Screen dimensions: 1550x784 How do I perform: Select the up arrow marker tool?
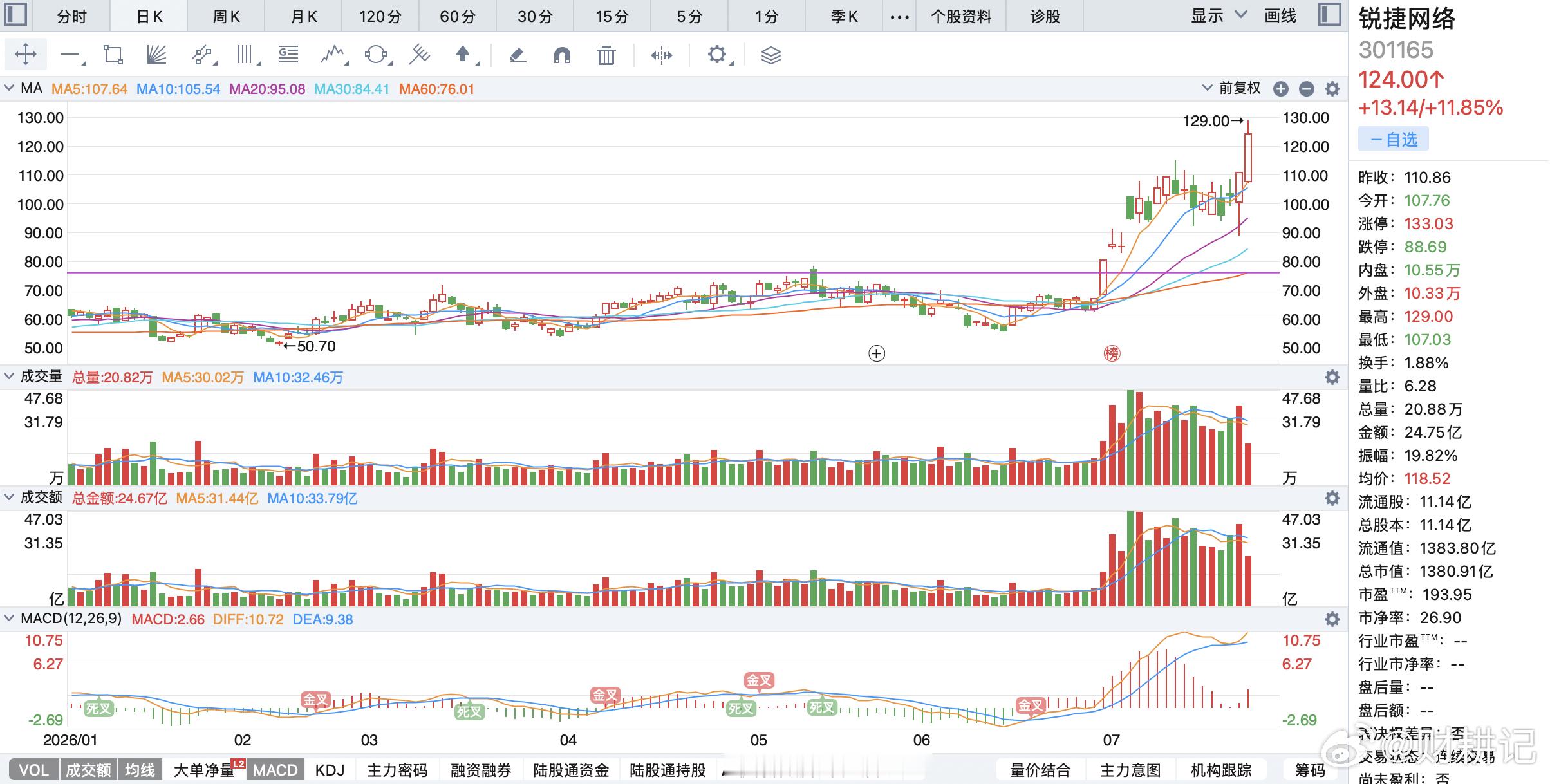tap(462, 54)
